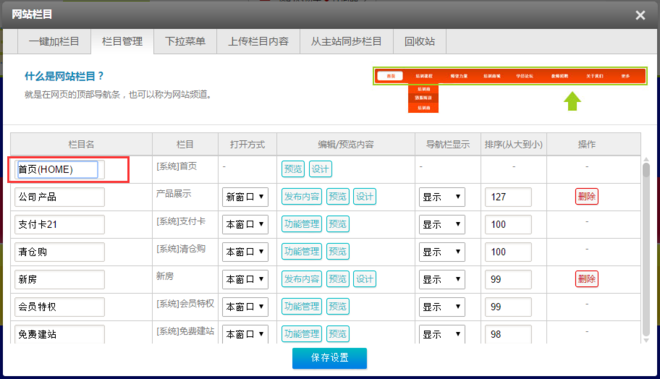
Task: Click the 保存设置 button
Action: pyautogui.click(x=330, y=358)
